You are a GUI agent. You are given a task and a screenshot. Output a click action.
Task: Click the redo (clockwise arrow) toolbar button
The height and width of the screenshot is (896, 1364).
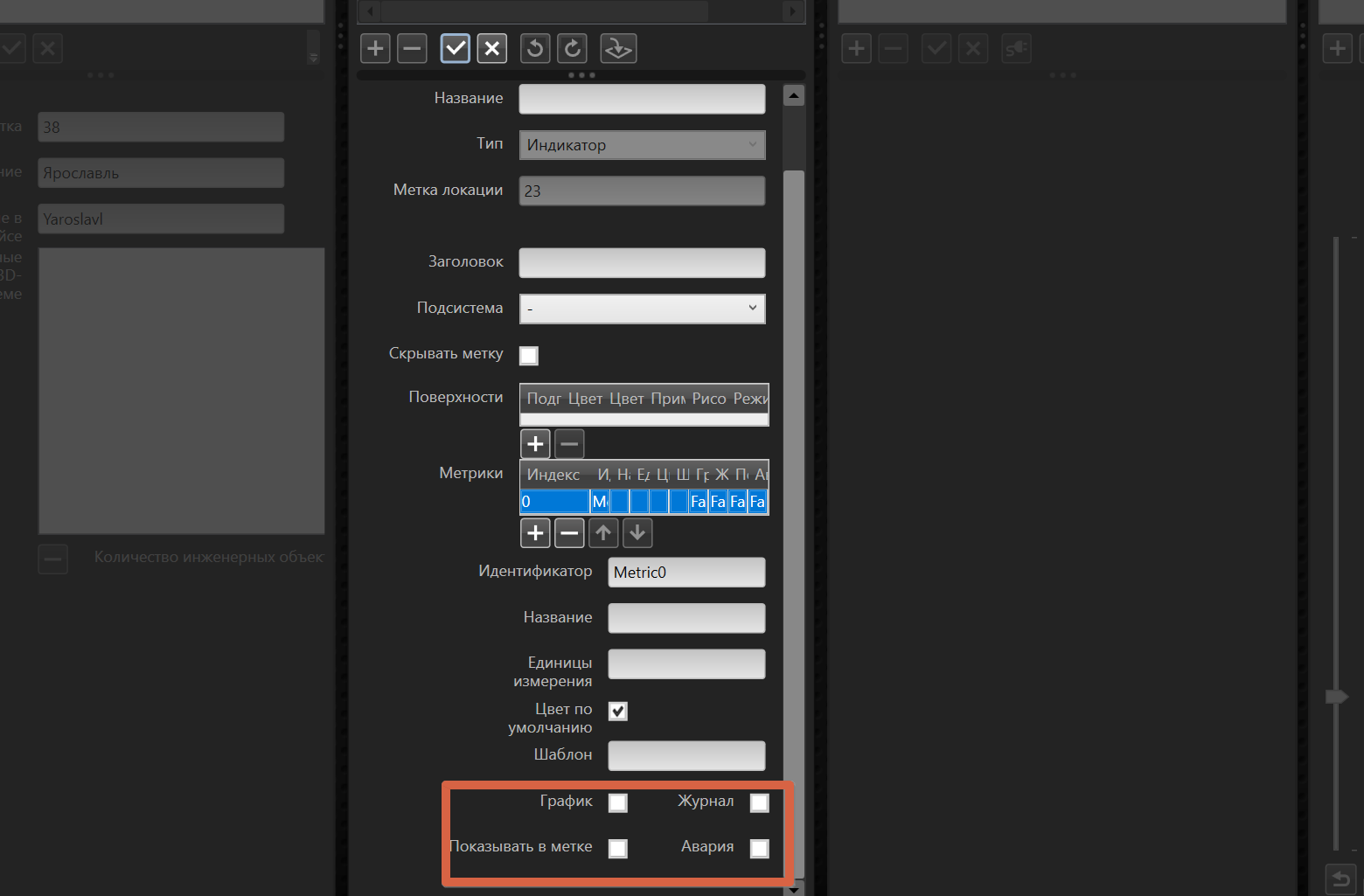click(x=572, y=48)
